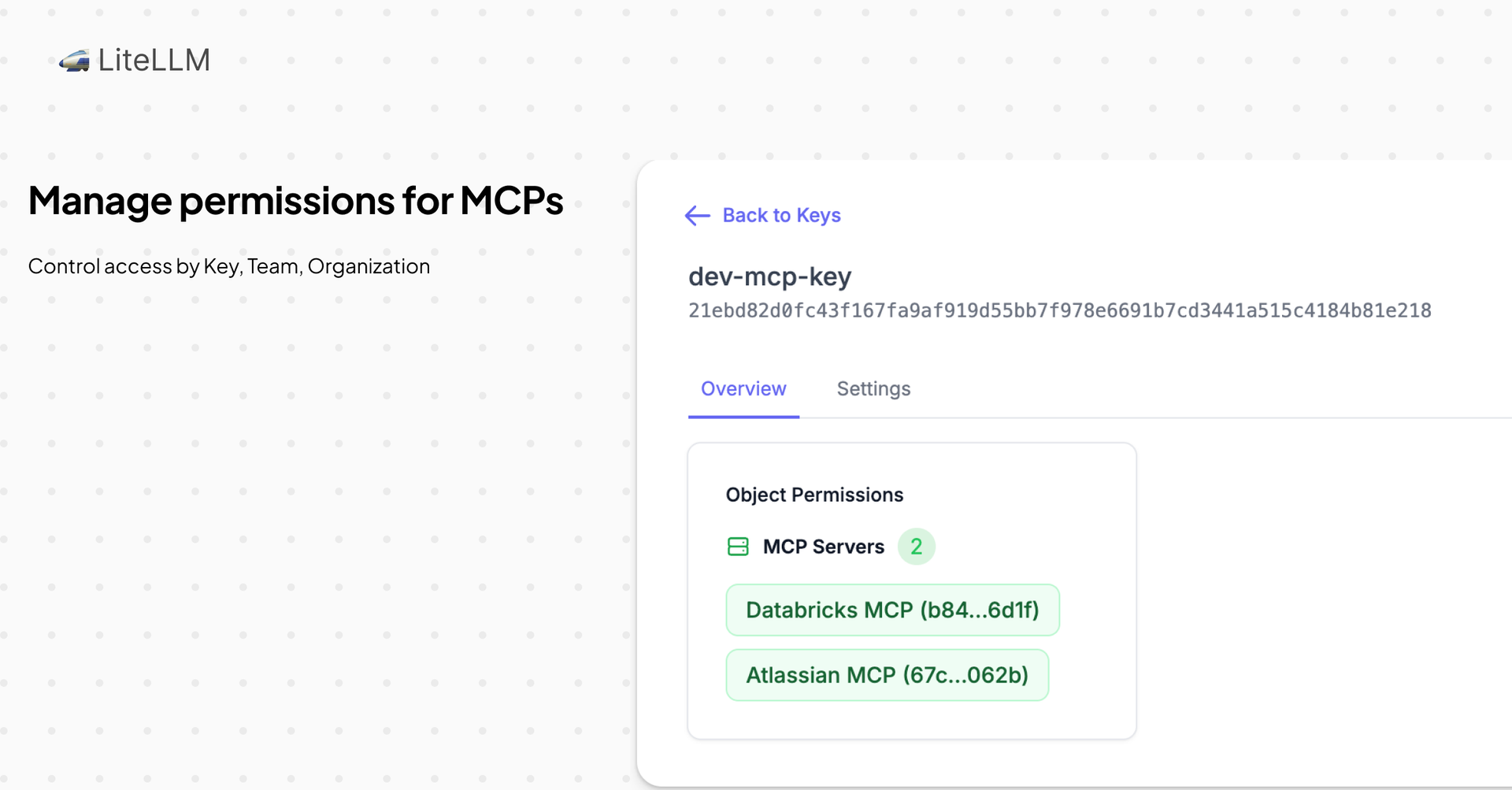The image size is (1512, 790).
Task: Toggle the MCP Servers permission group
Action: [824, 546]
